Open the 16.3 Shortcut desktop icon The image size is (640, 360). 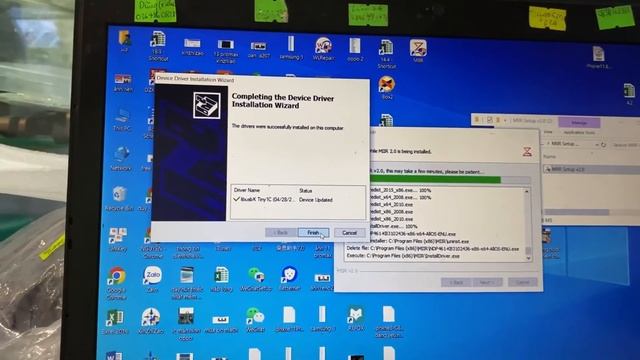pyautogui.click(x=158, y=46)
